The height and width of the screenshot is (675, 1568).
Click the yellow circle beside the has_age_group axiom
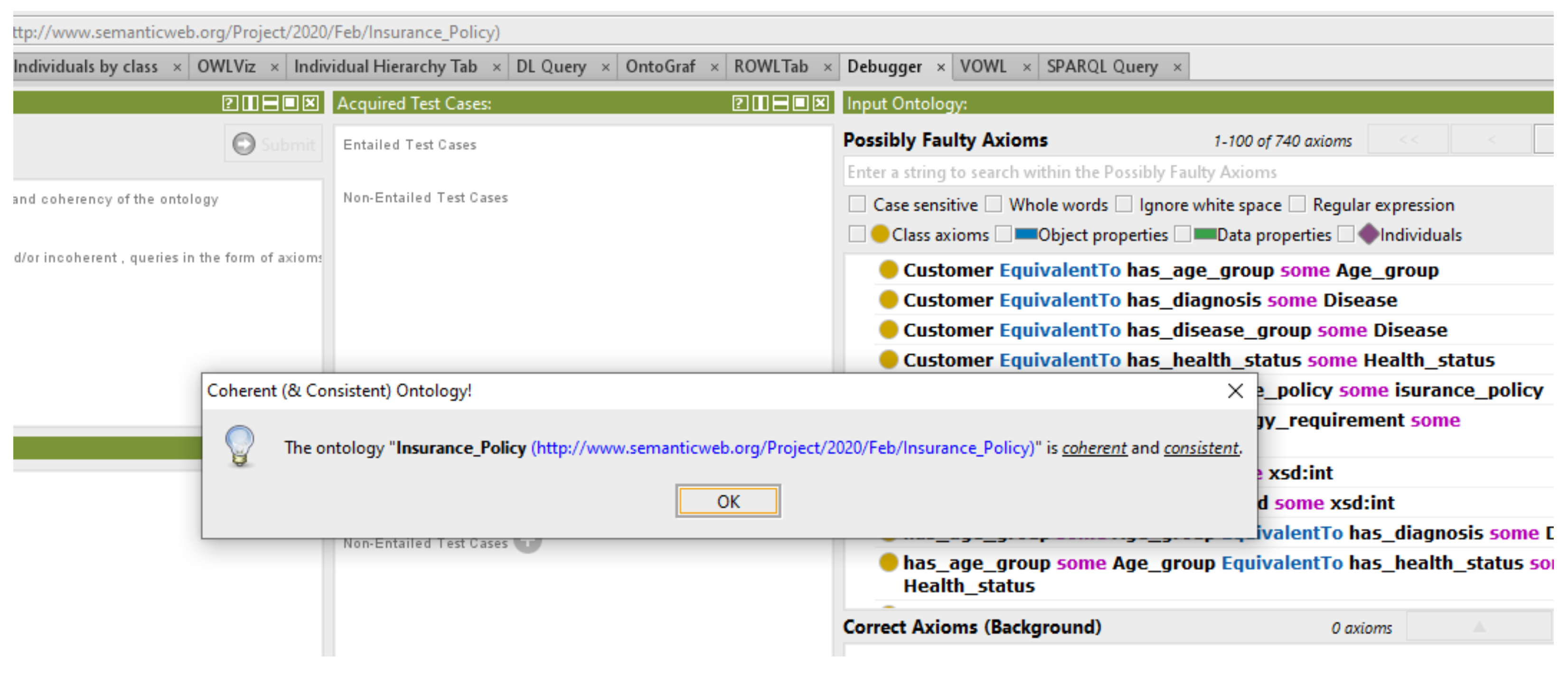888,562
